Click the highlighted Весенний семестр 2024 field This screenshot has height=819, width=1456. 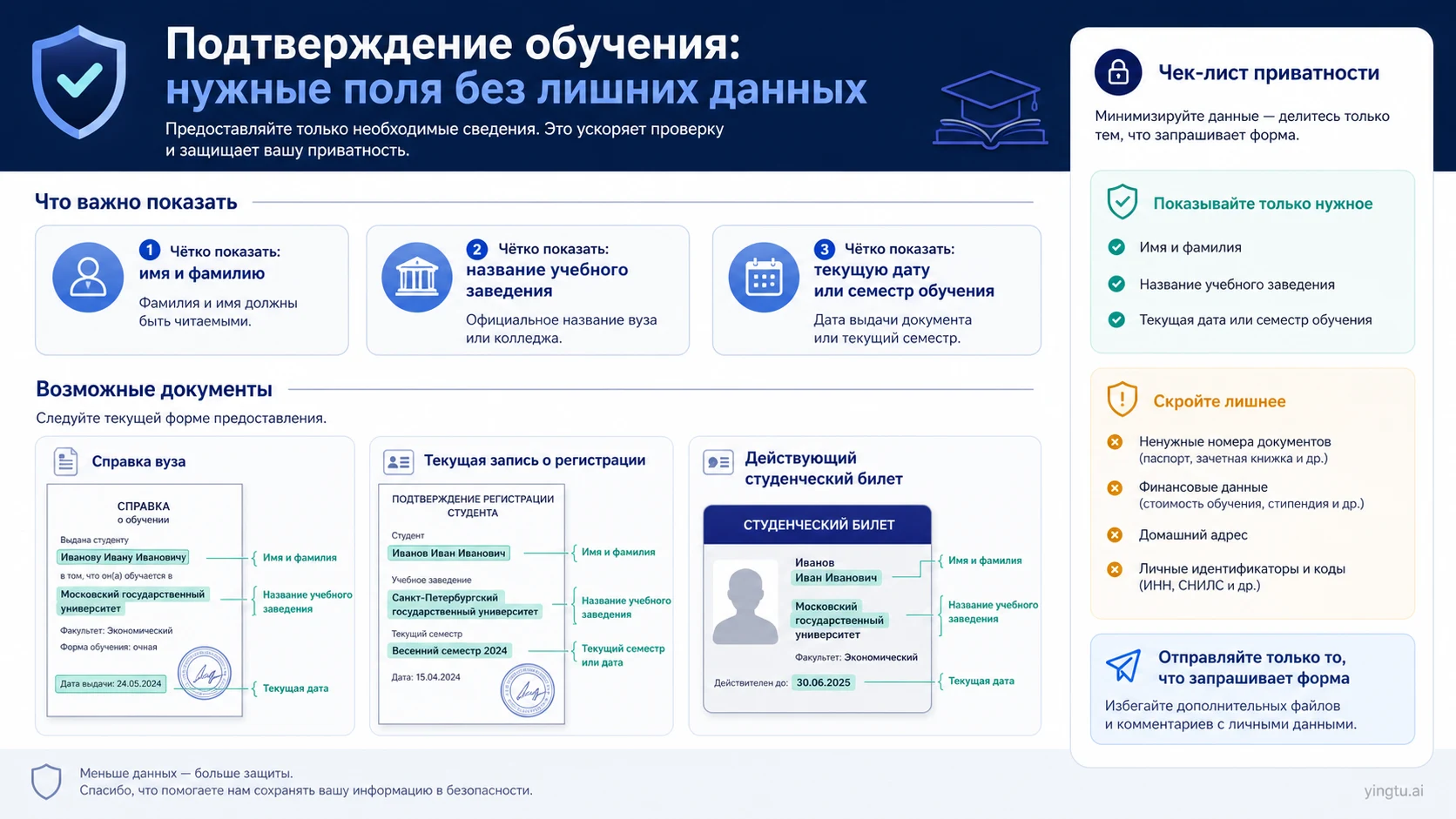[x=449, y=651]
